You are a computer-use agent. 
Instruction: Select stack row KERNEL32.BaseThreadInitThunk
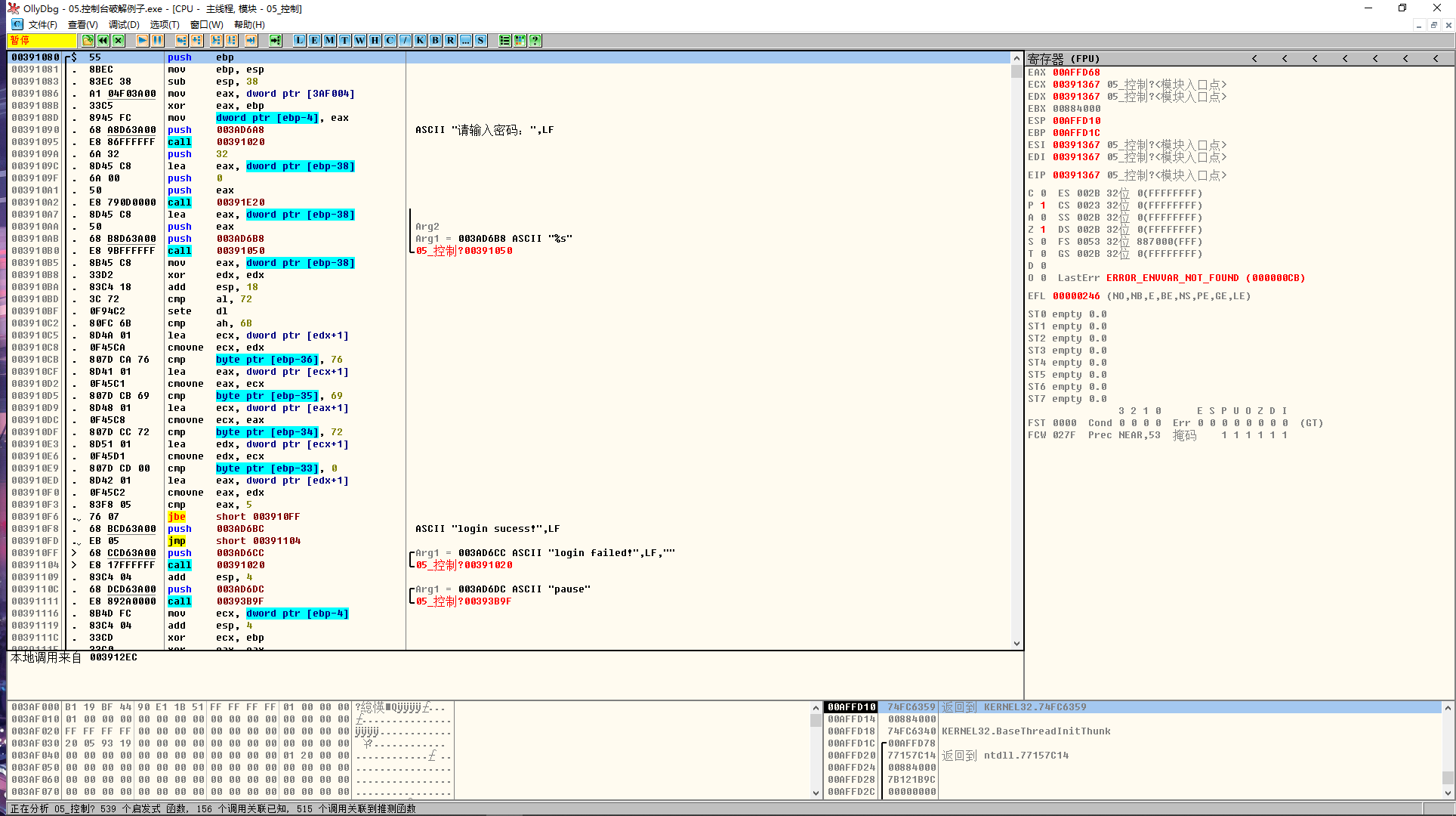tap(1132, 731)
